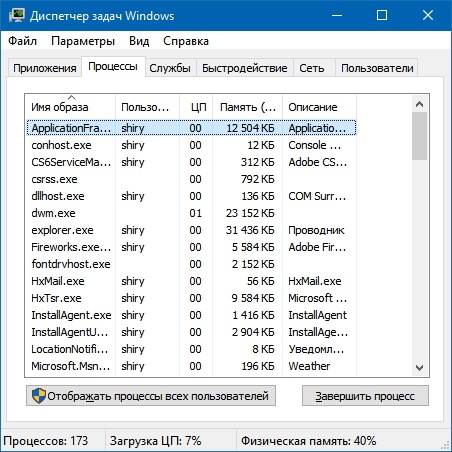Select the explorer.exe process row
Viewport: 452px width, 452px height.
[192, 230]
